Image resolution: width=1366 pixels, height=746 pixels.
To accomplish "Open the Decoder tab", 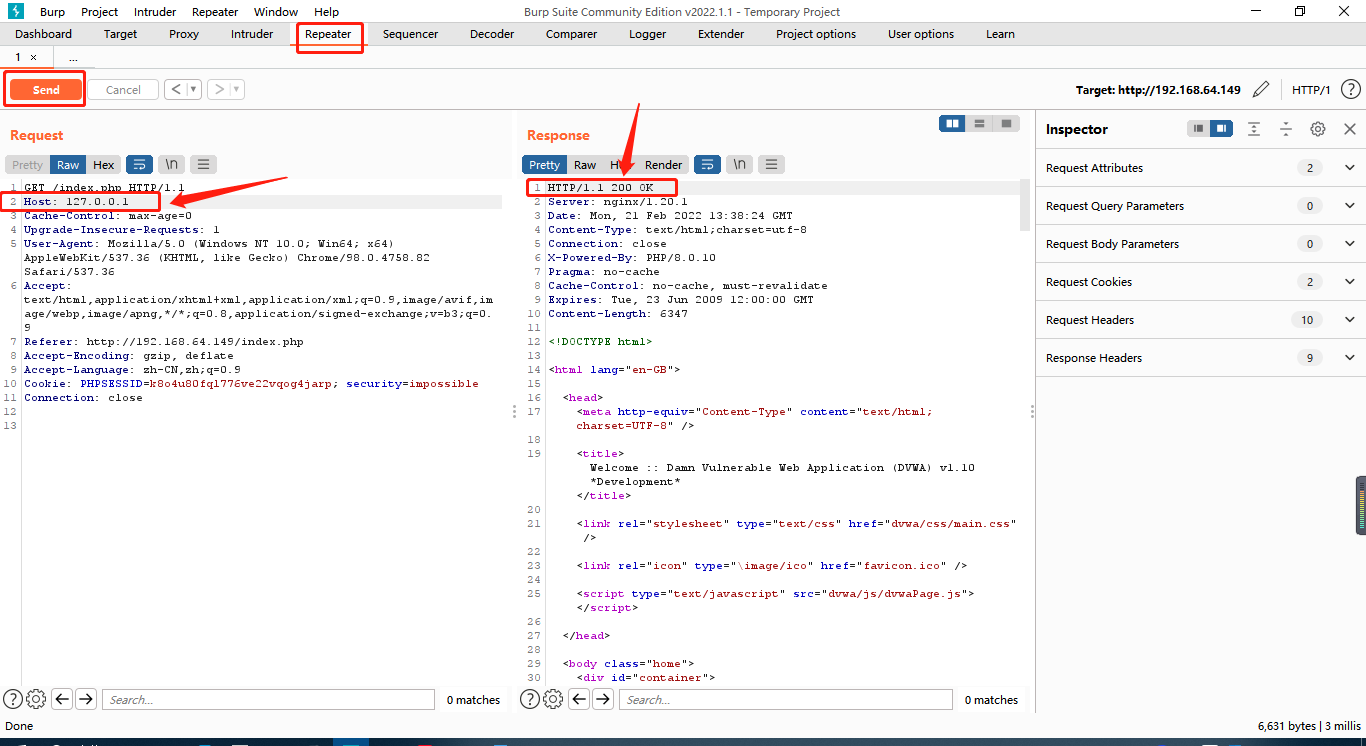I will click(x=492, y=34).
